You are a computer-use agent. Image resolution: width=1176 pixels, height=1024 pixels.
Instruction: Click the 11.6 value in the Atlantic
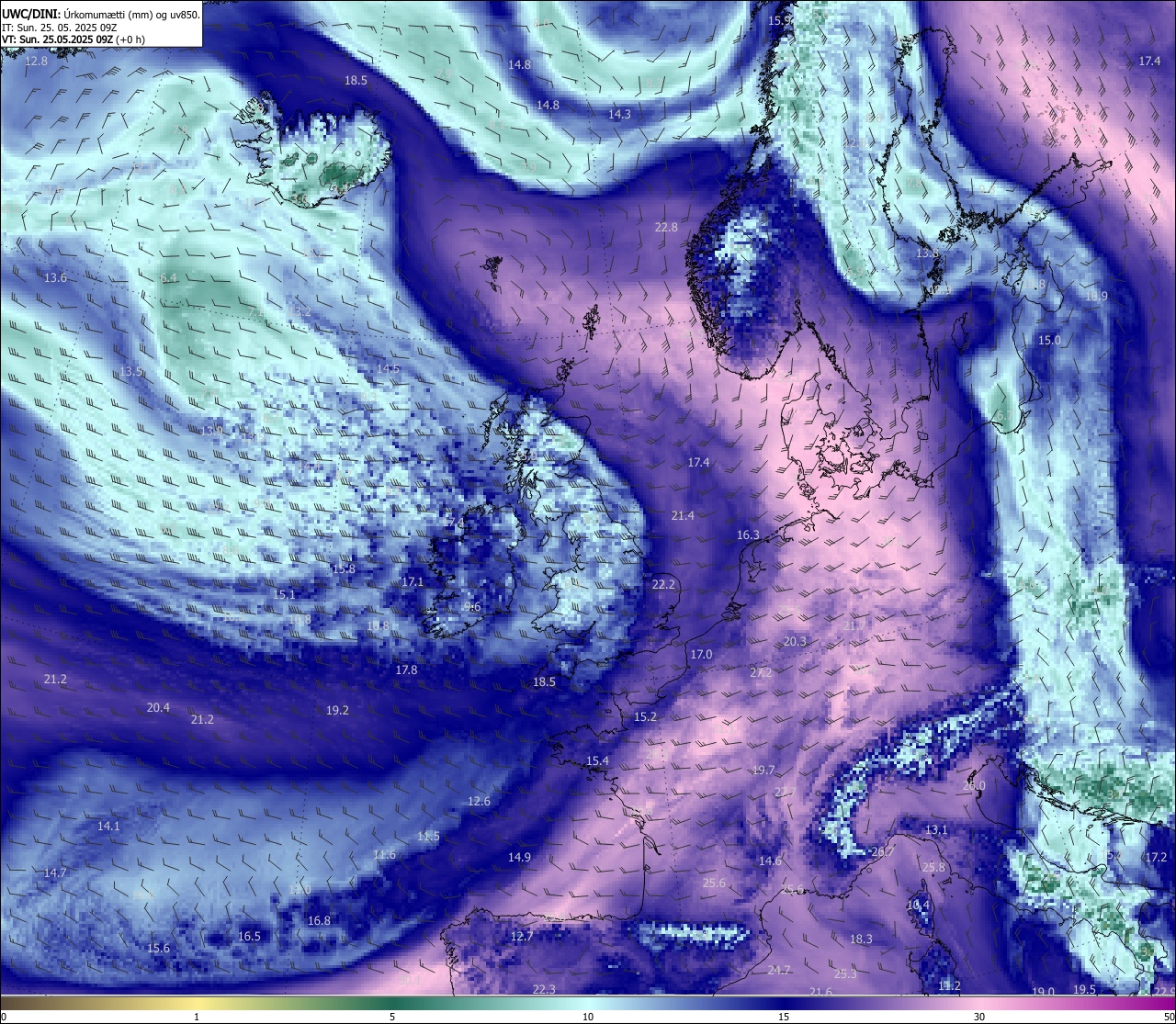click(x=384, y=855)
